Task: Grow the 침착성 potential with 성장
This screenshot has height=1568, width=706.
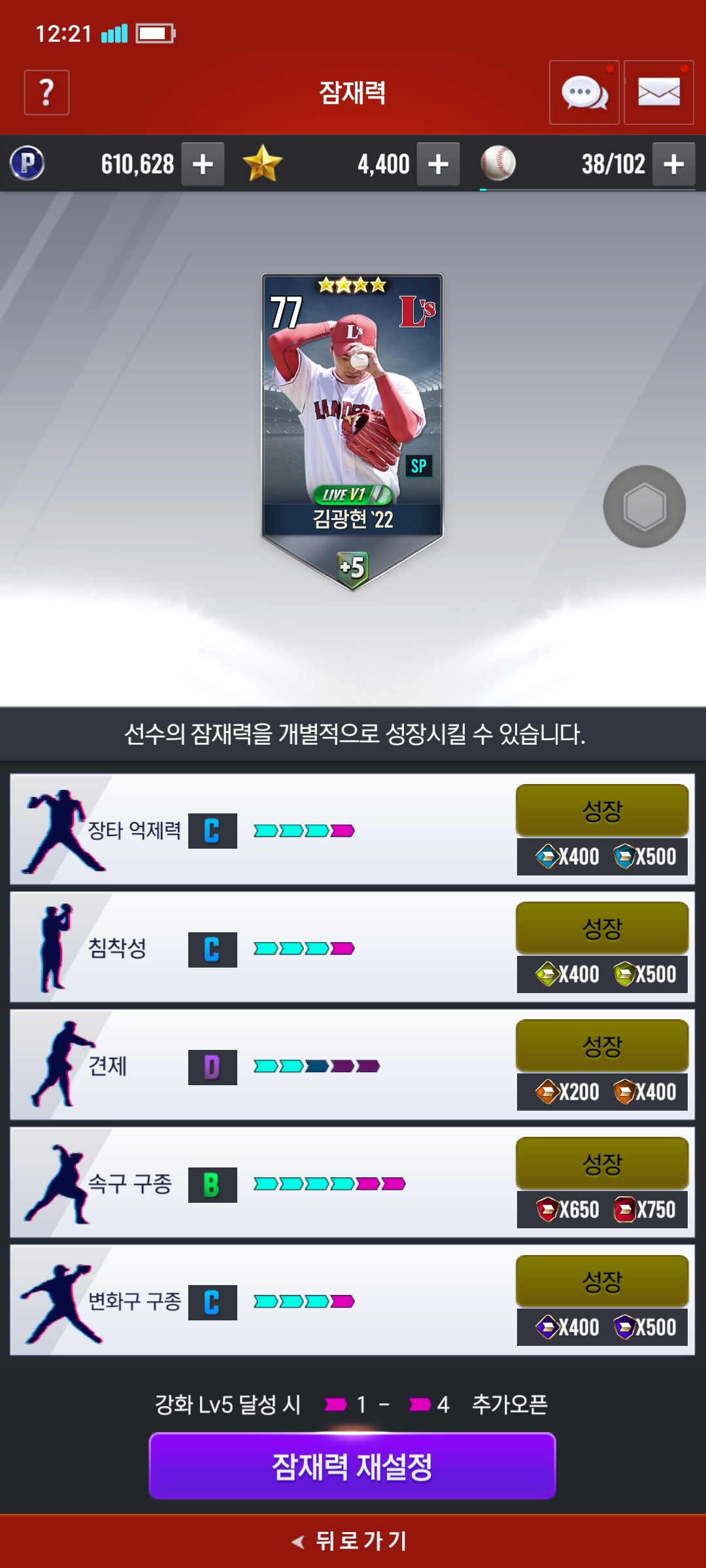Action: point(602,928)
